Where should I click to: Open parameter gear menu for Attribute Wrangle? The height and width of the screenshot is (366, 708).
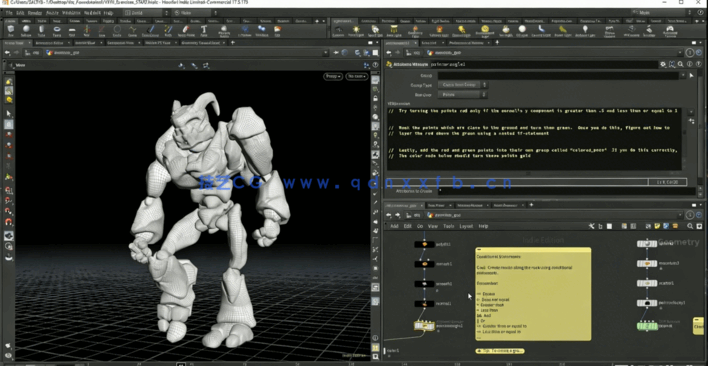coord(663,65)
